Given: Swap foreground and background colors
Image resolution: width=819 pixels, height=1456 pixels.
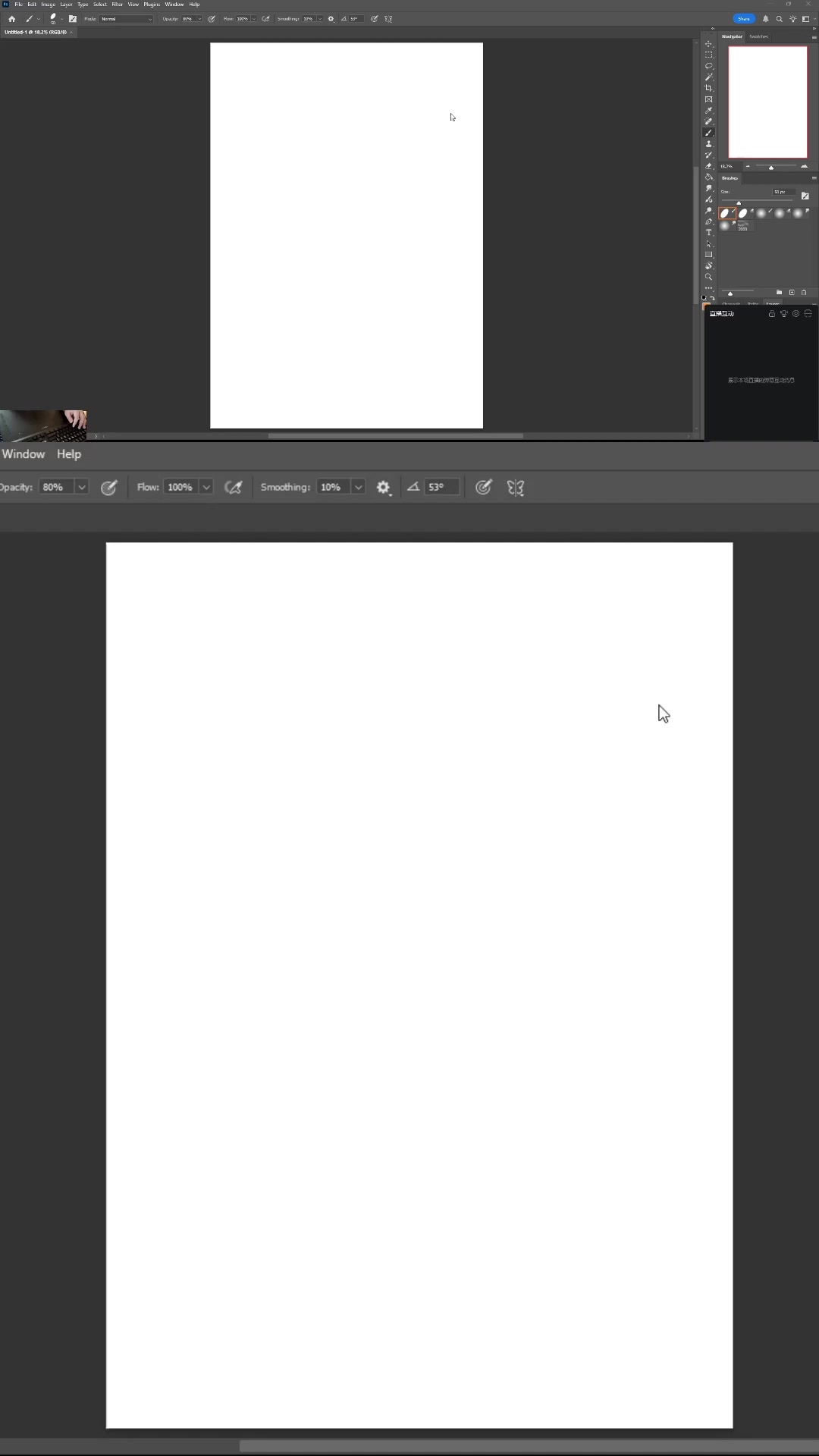Looking at the screenshot, I should pyautogui.click(x=713, y=298).
